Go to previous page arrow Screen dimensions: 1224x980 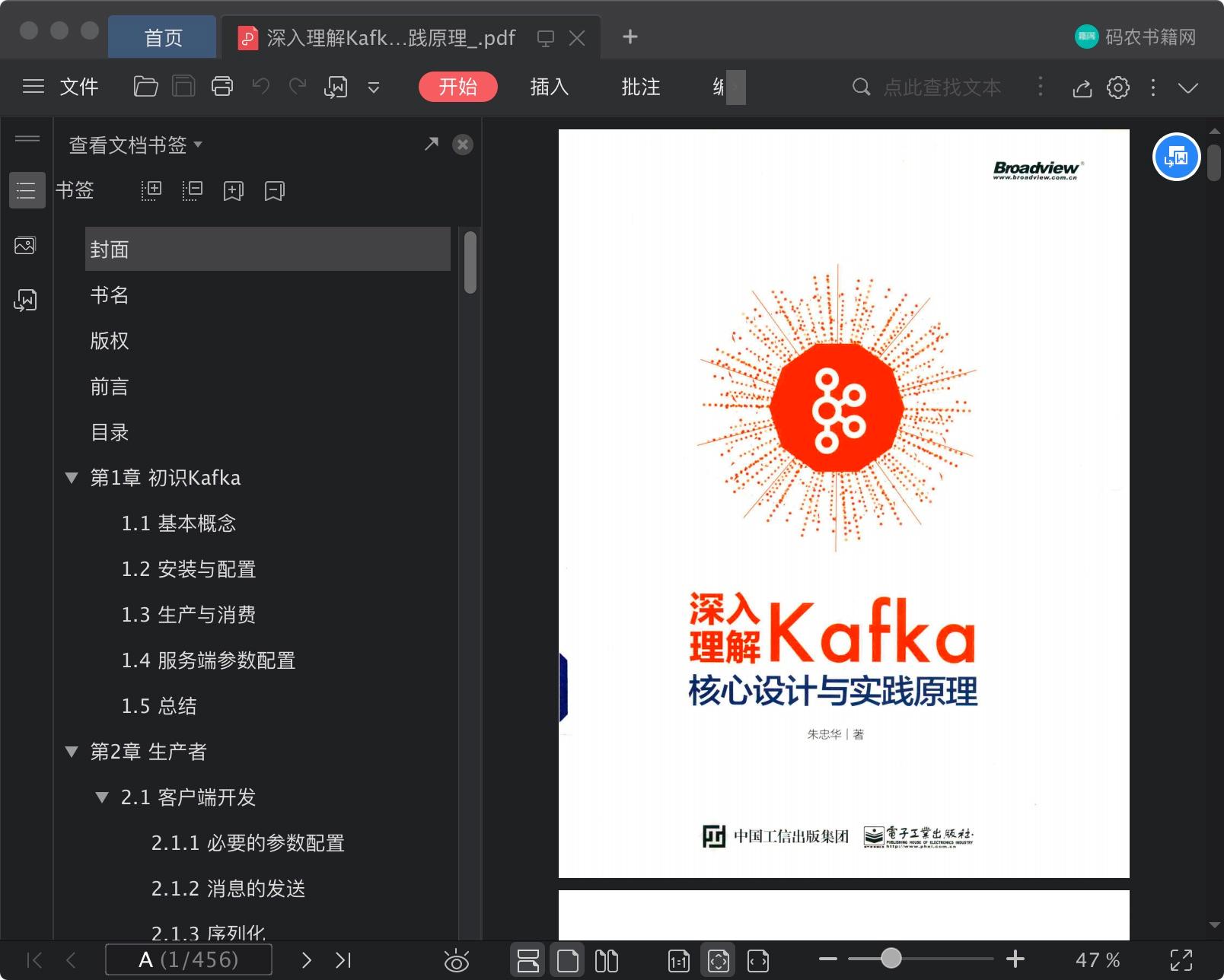coord(71,960)
